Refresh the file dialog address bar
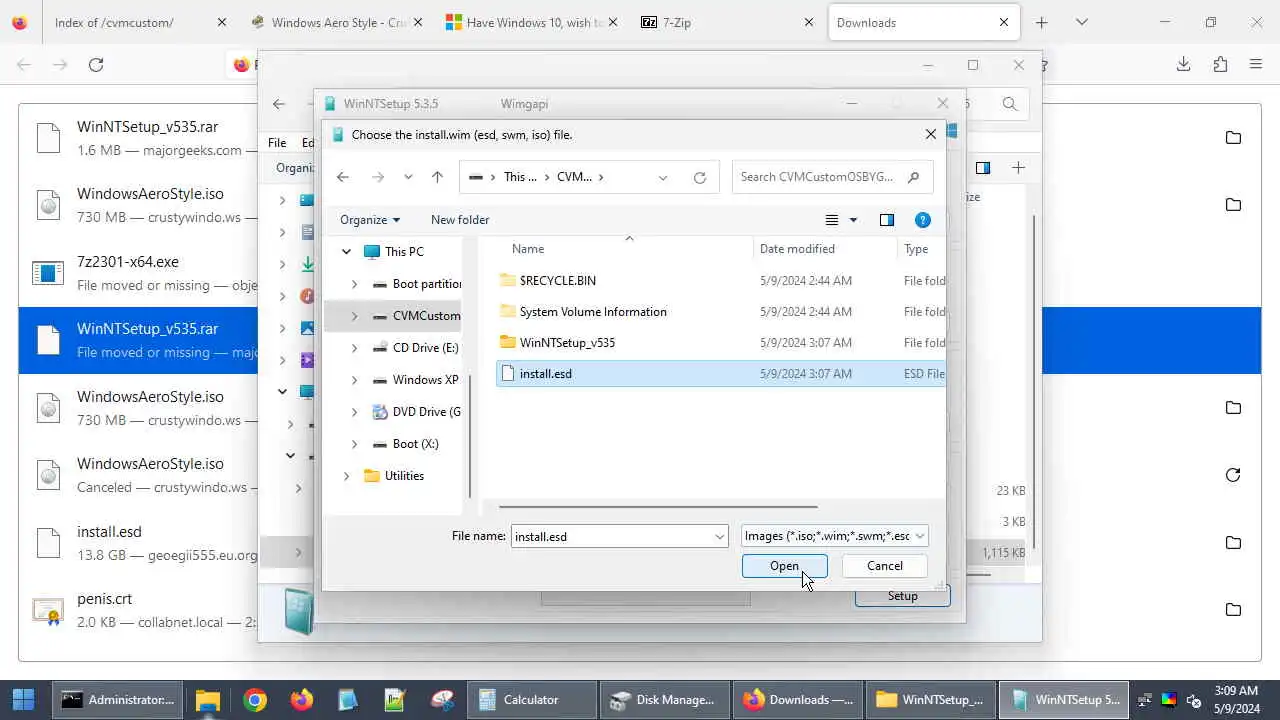 click(x=700, y=177)
